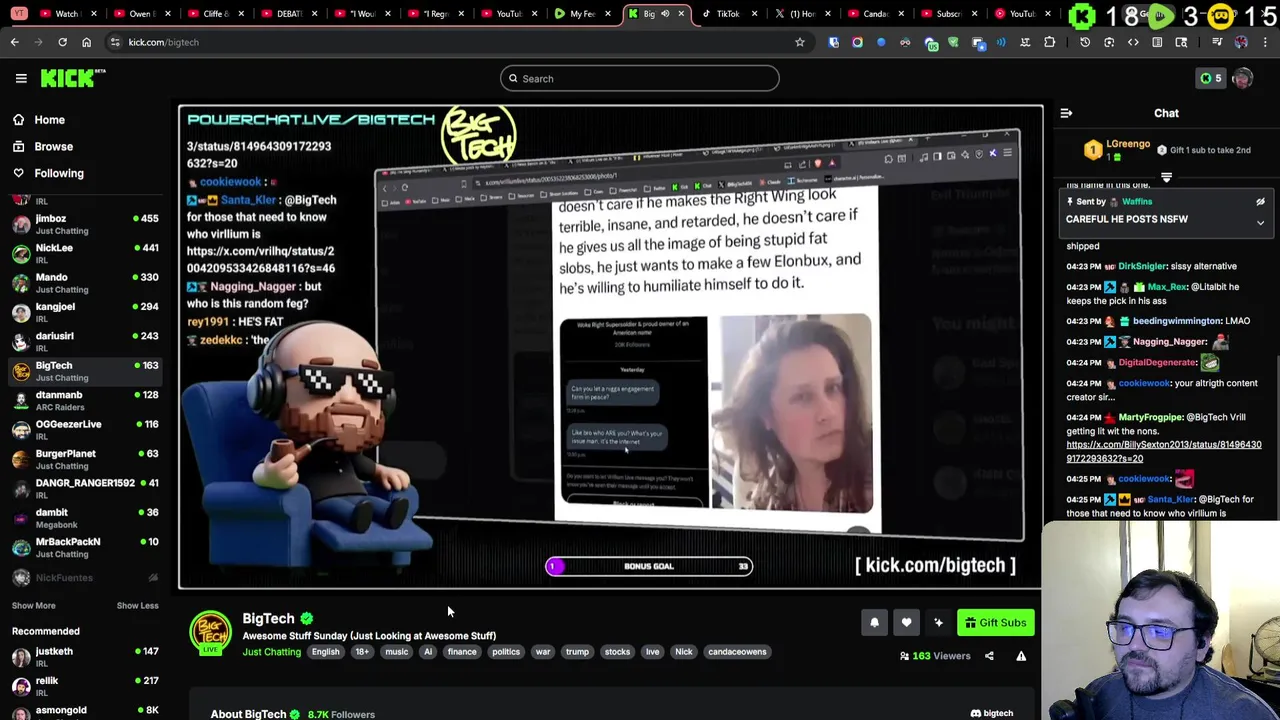The width and height of the screenshot is (1280, 720).
Task: Expand the gift leaderboard handle
Action: tap(1166, 177)
